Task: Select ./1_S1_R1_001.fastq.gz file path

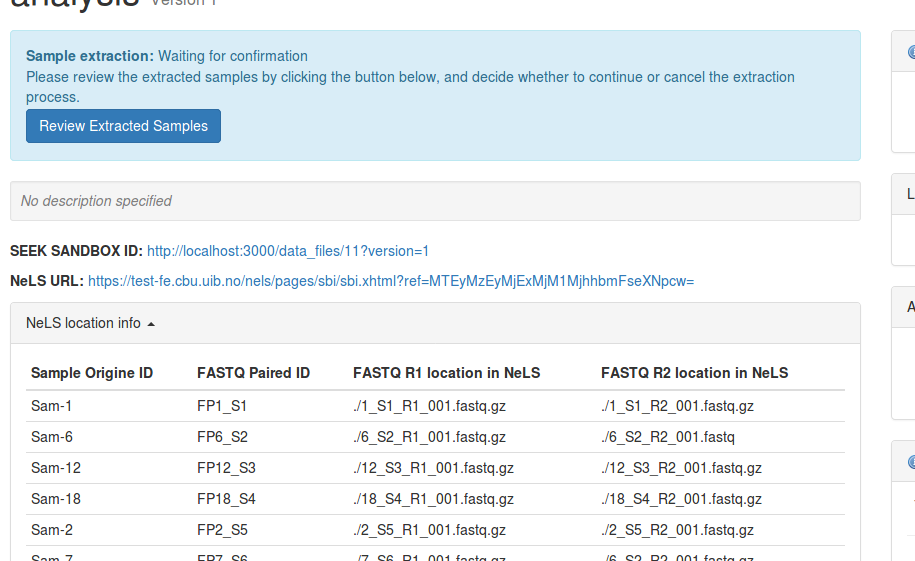Action: [x=429, y=406]
